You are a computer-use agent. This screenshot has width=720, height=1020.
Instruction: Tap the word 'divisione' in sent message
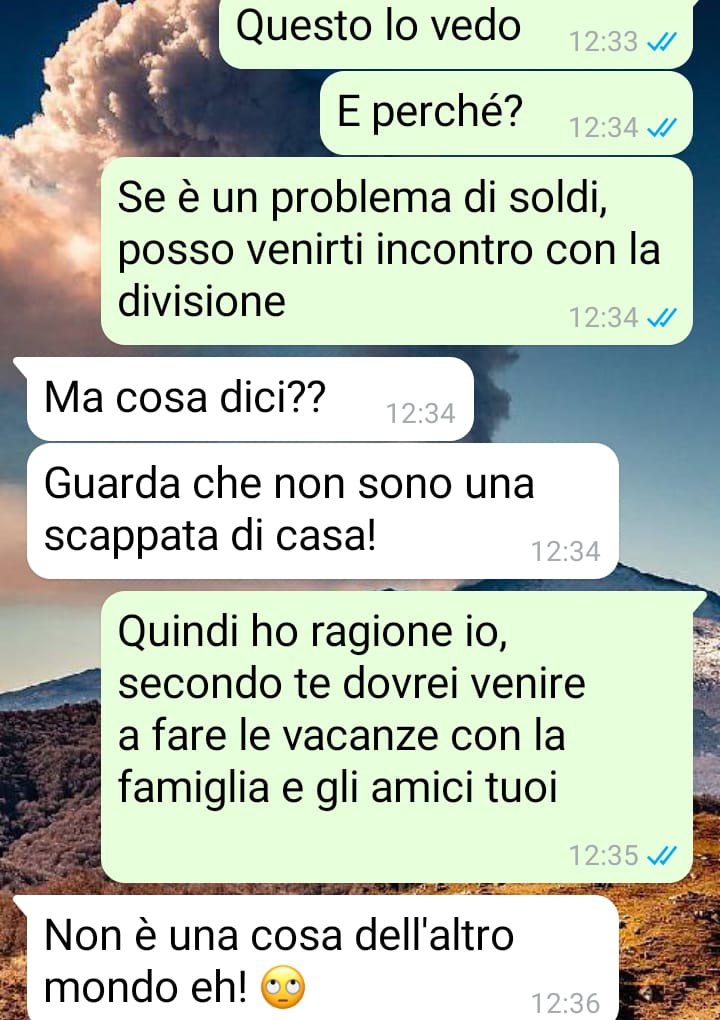point(202,301)
